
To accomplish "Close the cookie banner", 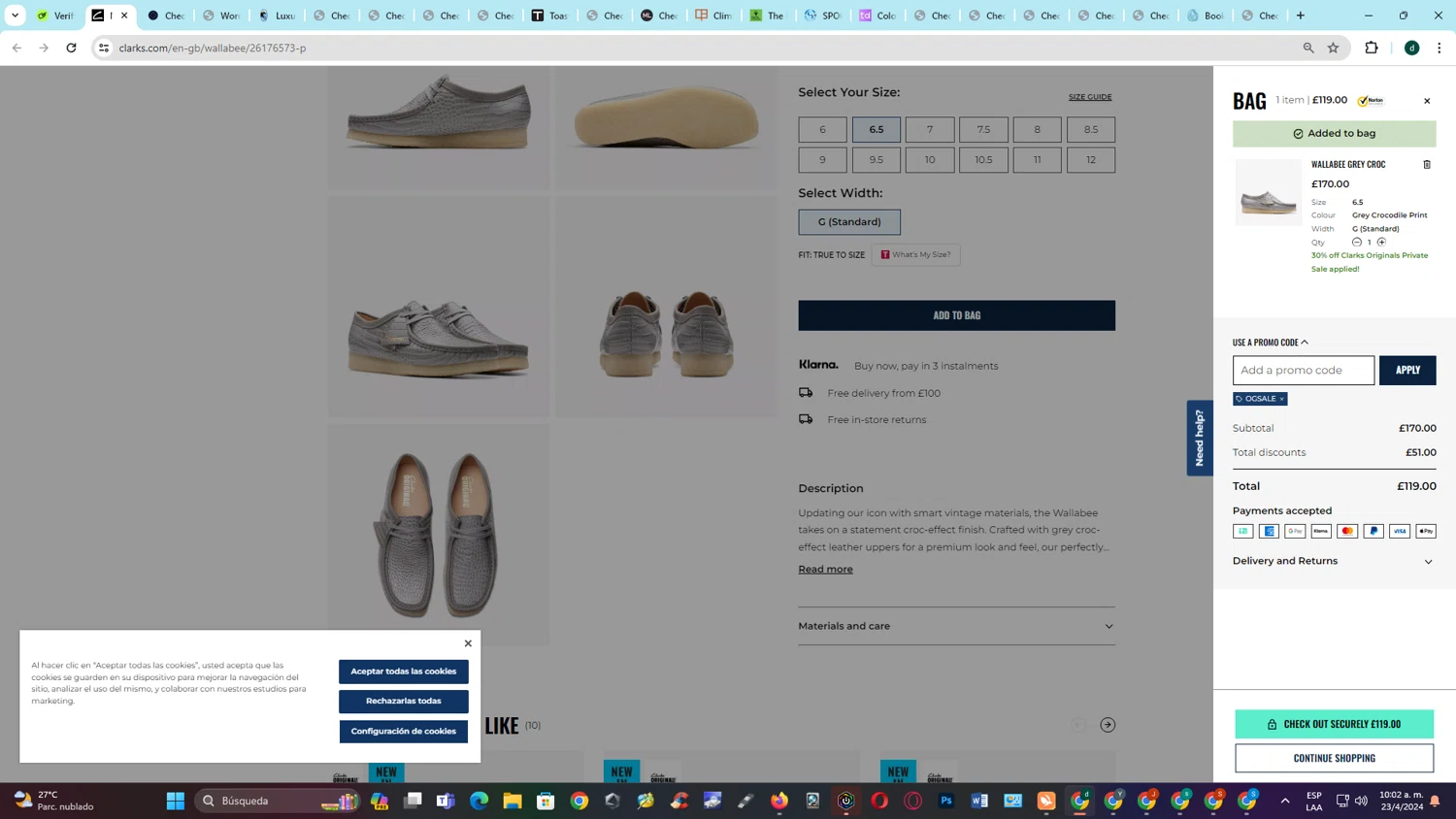I will 468,643.
